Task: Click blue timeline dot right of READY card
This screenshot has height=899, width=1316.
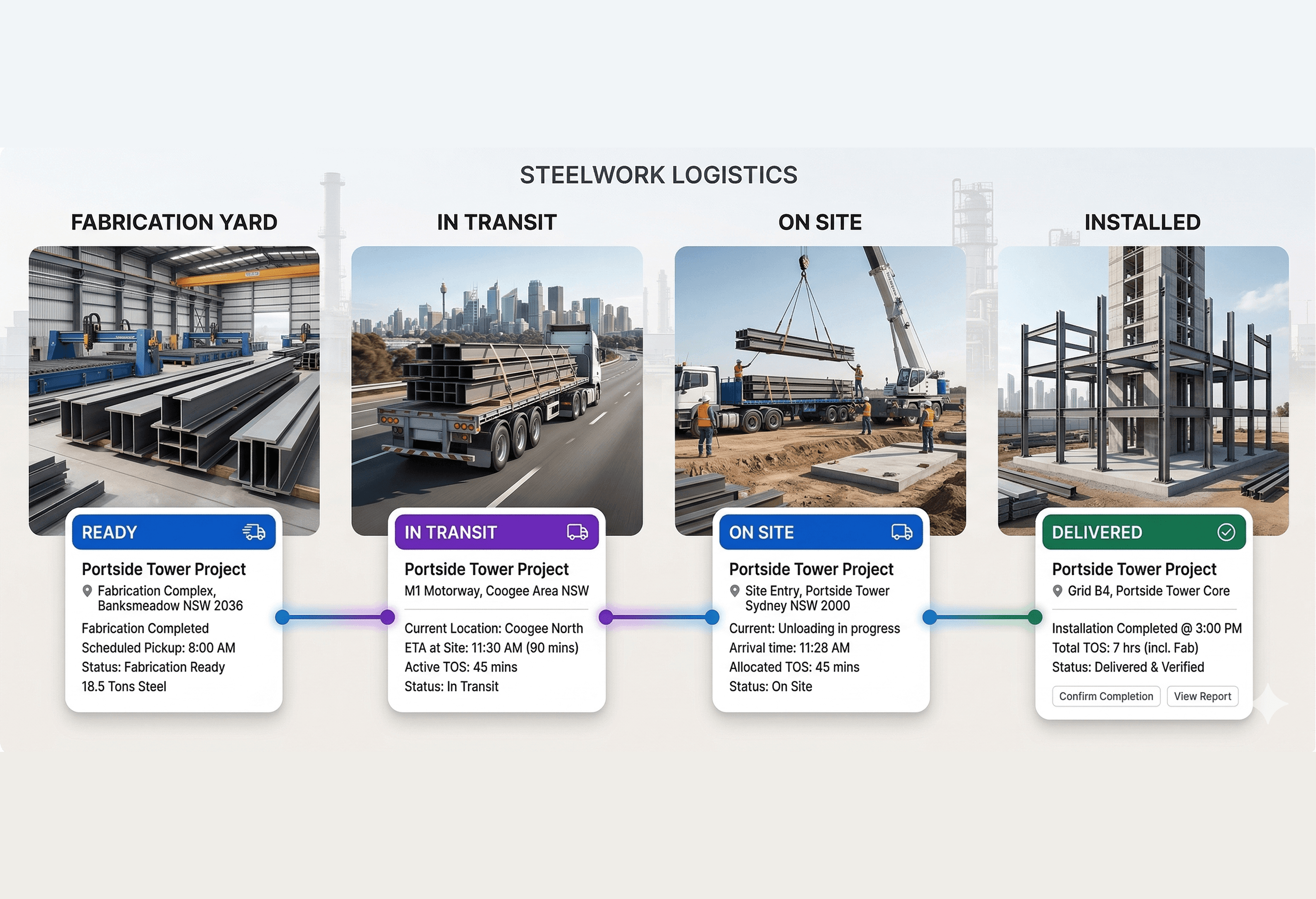Action: [x=282, y=618]
